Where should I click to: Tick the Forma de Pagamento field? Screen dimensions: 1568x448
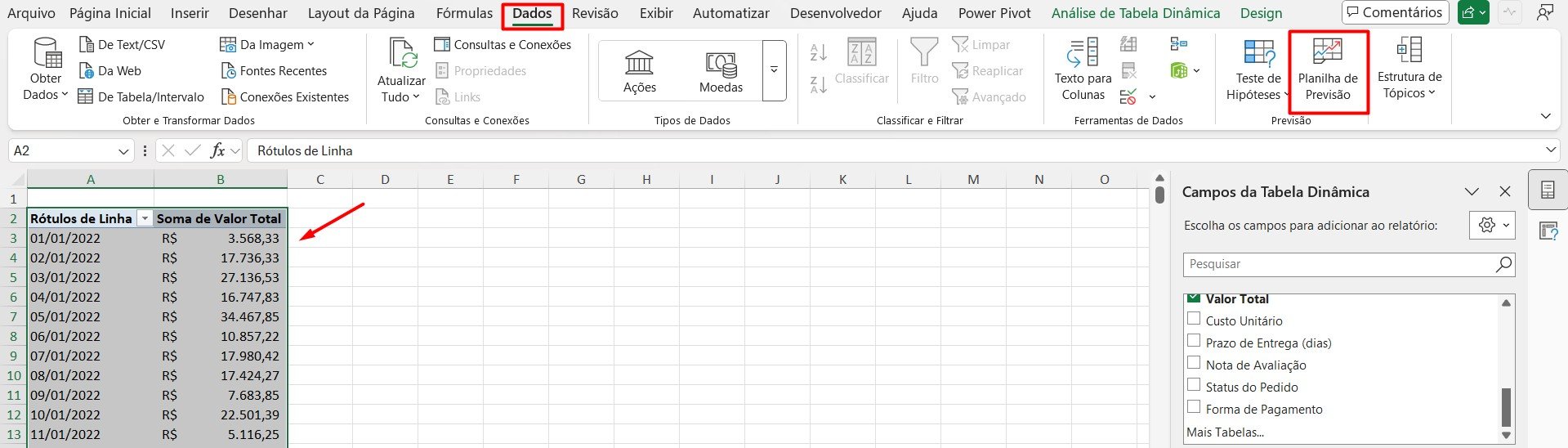coord(1194,407)
